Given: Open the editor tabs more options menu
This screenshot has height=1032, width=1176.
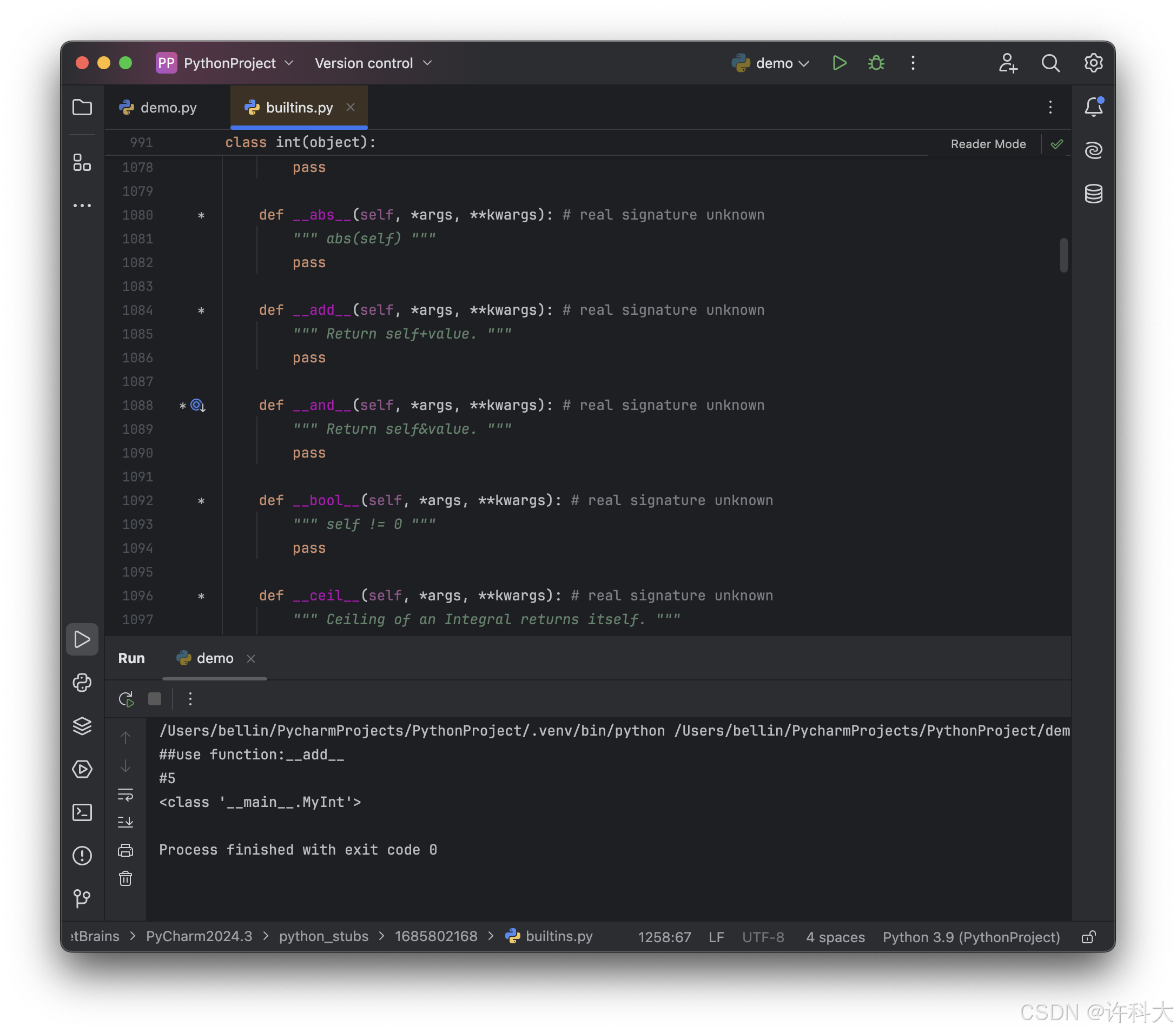Looking at the screenshot, I should 1050,107.
